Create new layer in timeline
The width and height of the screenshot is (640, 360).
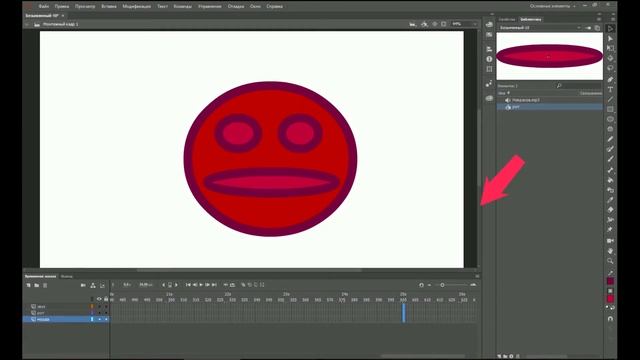(x=29, y=285)
